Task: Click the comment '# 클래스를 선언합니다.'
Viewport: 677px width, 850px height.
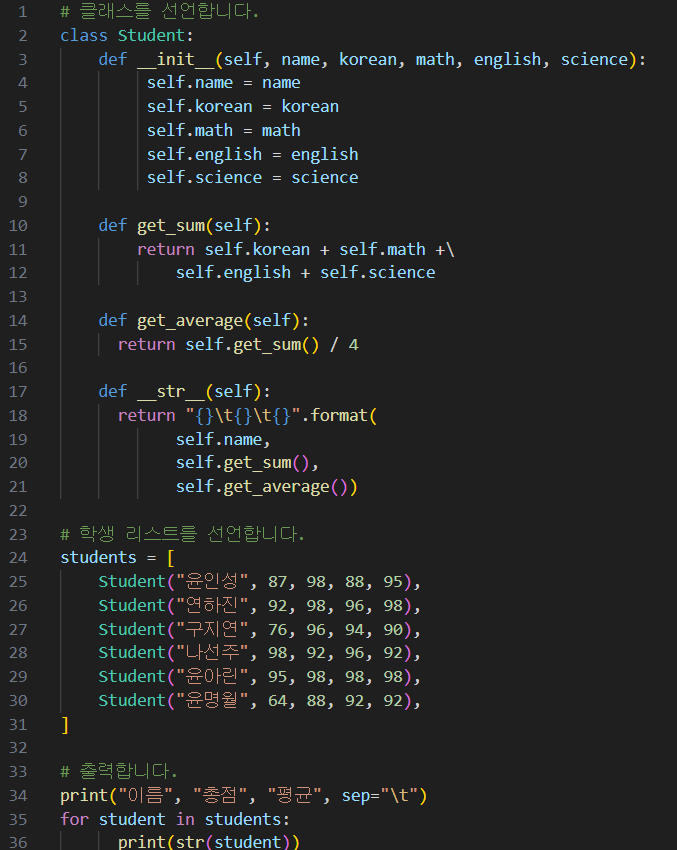Action: [160, 11]
